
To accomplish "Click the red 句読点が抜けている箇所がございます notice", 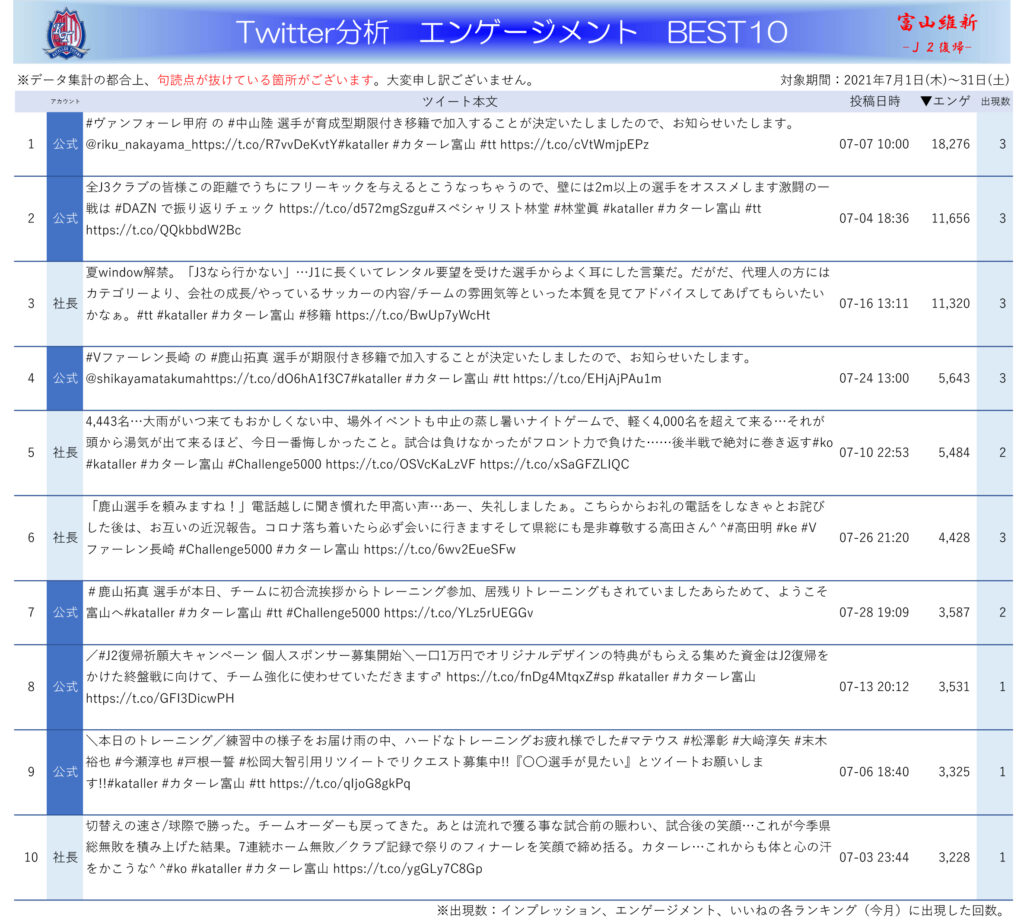I will tap(265, 80).
